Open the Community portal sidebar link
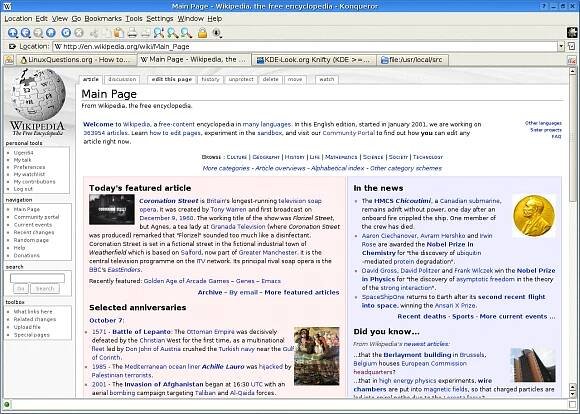 click(36, 217)
